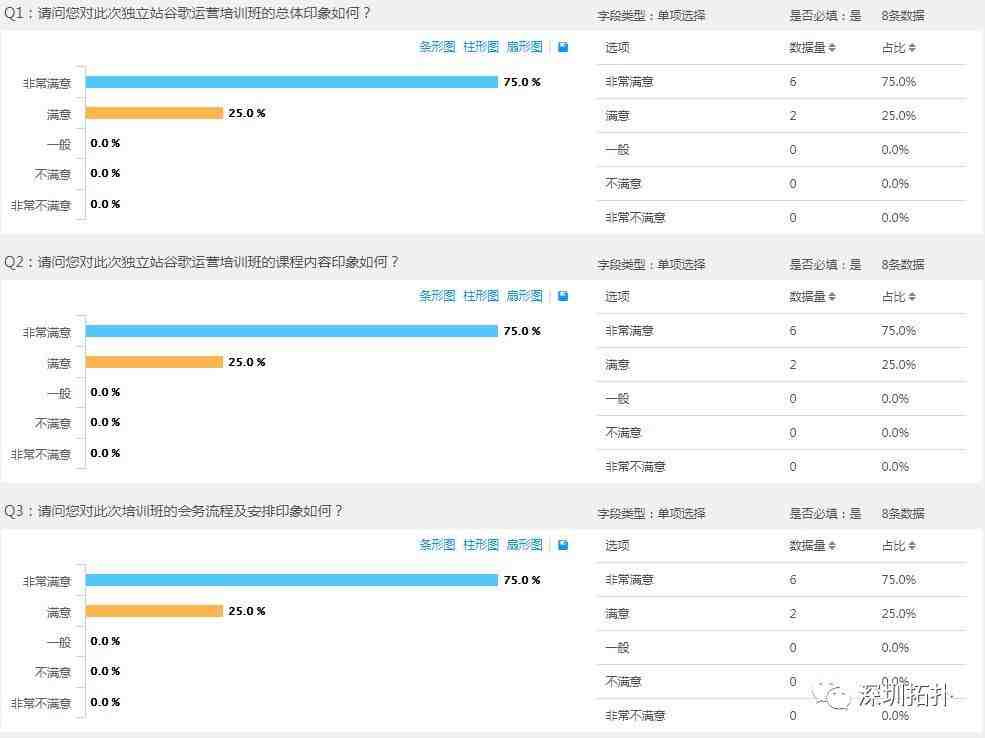
Task: Switch Q2 chart to 扇形图 view
Action: click(x=525, y=296)
